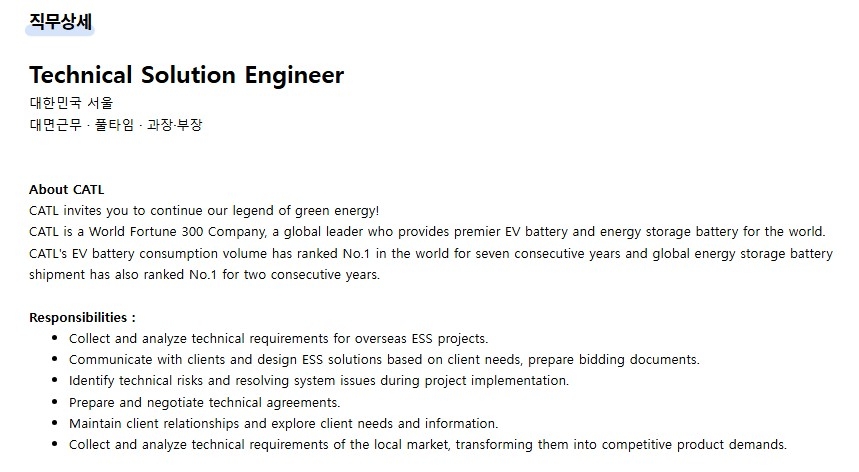Viewport: 859px width, 472px height.
Task: Click the 'World Fortune 300 Company' sentence
Action: 427,232
